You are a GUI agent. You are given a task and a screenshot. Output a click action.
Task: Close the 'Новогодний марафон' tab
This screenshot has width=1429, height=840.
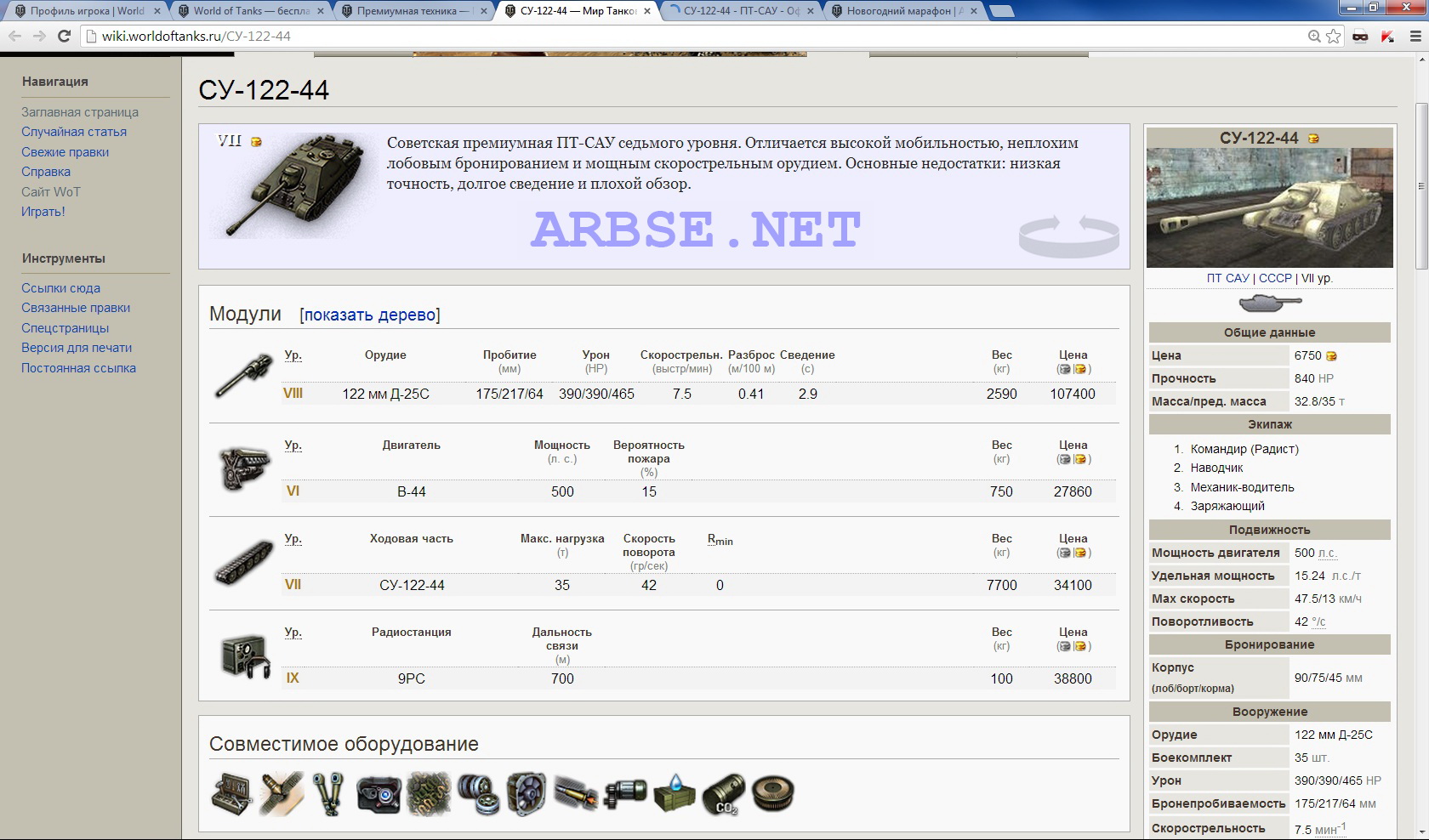pos(974,11)
